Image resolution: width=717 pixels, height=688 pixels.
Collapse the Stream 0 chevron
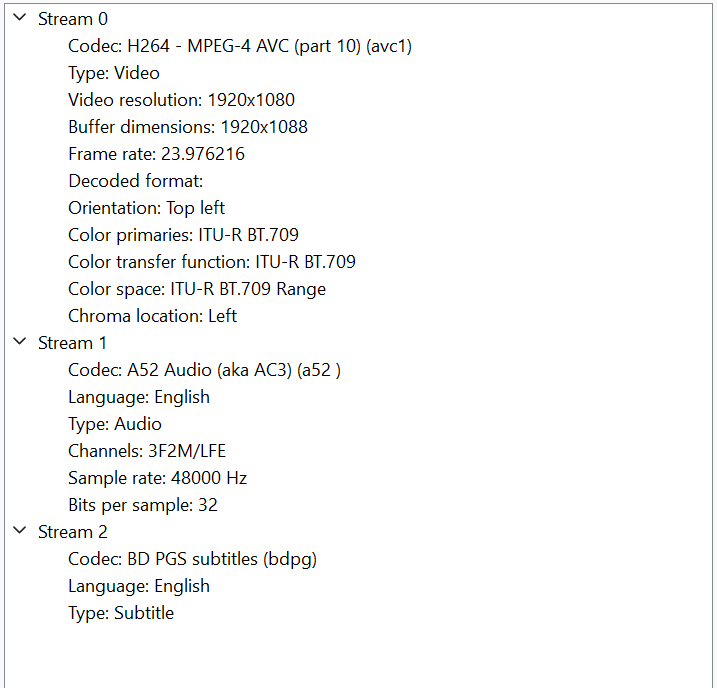pos(20,18)
